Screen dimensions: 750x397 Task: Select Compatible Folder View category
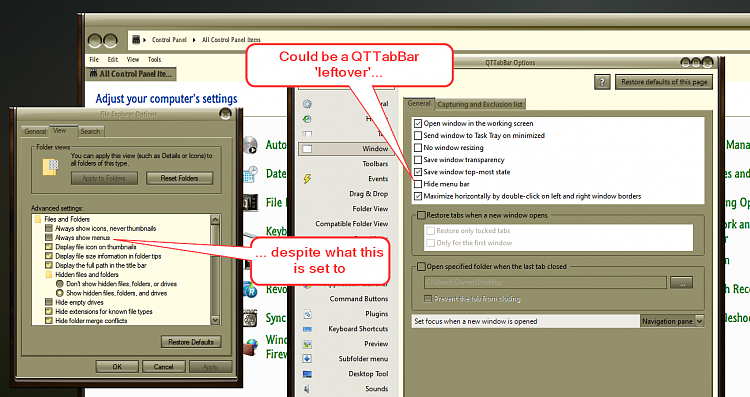coord(352,224)
